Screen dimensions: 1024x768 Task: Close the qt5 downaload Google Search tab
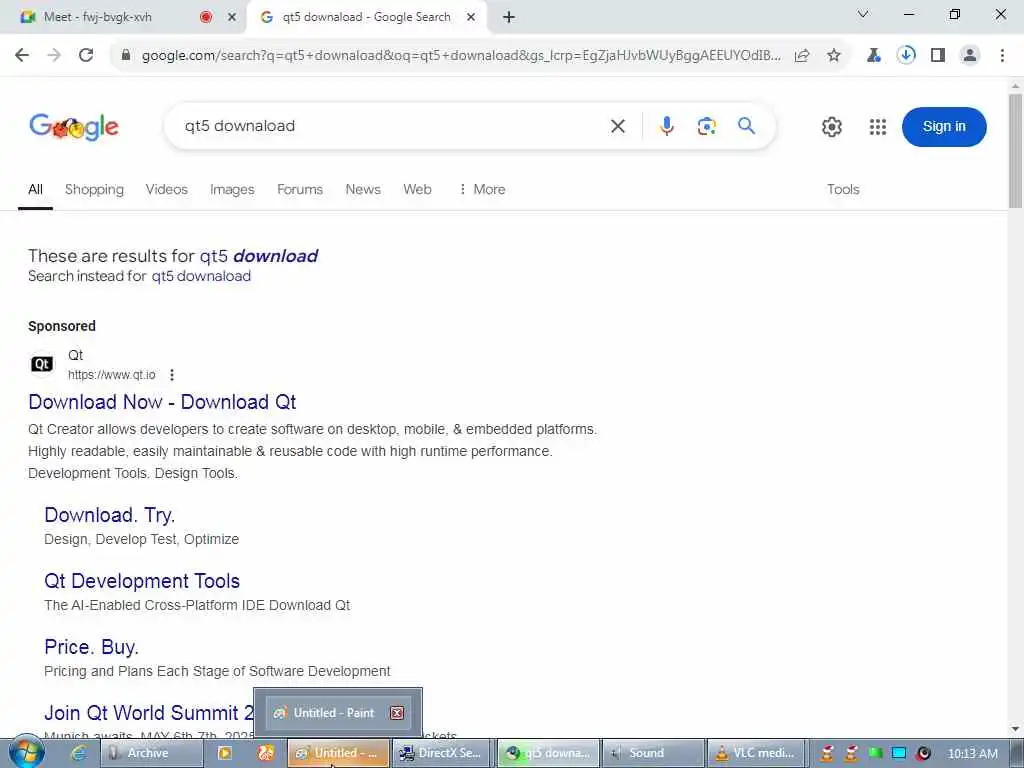[471, 18]
